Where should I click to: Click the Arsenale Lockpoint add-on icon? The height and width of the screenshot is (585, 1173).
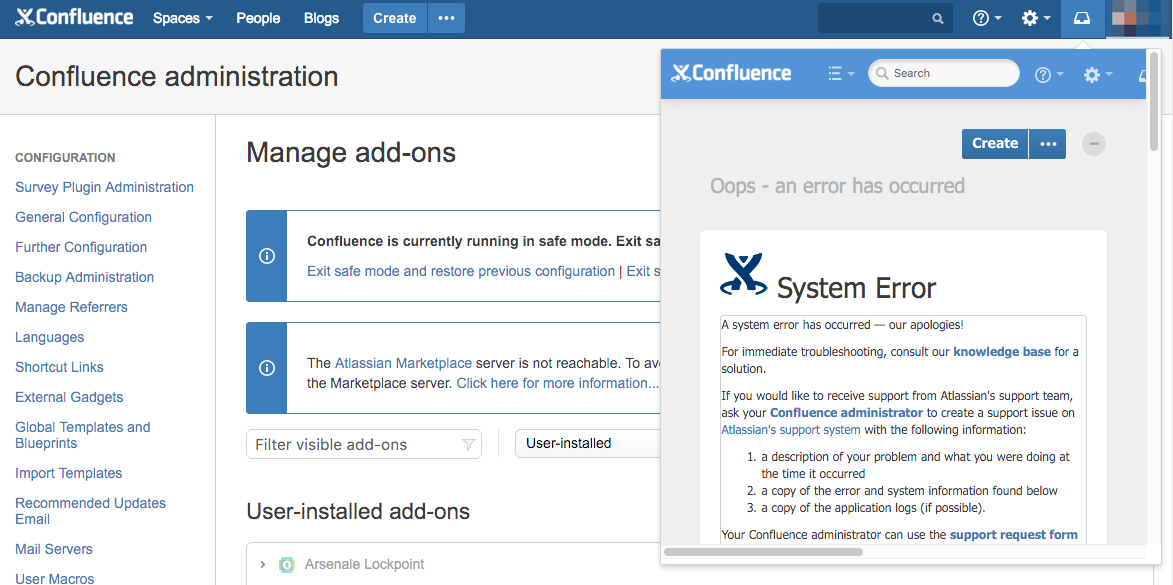click(287, 565)
